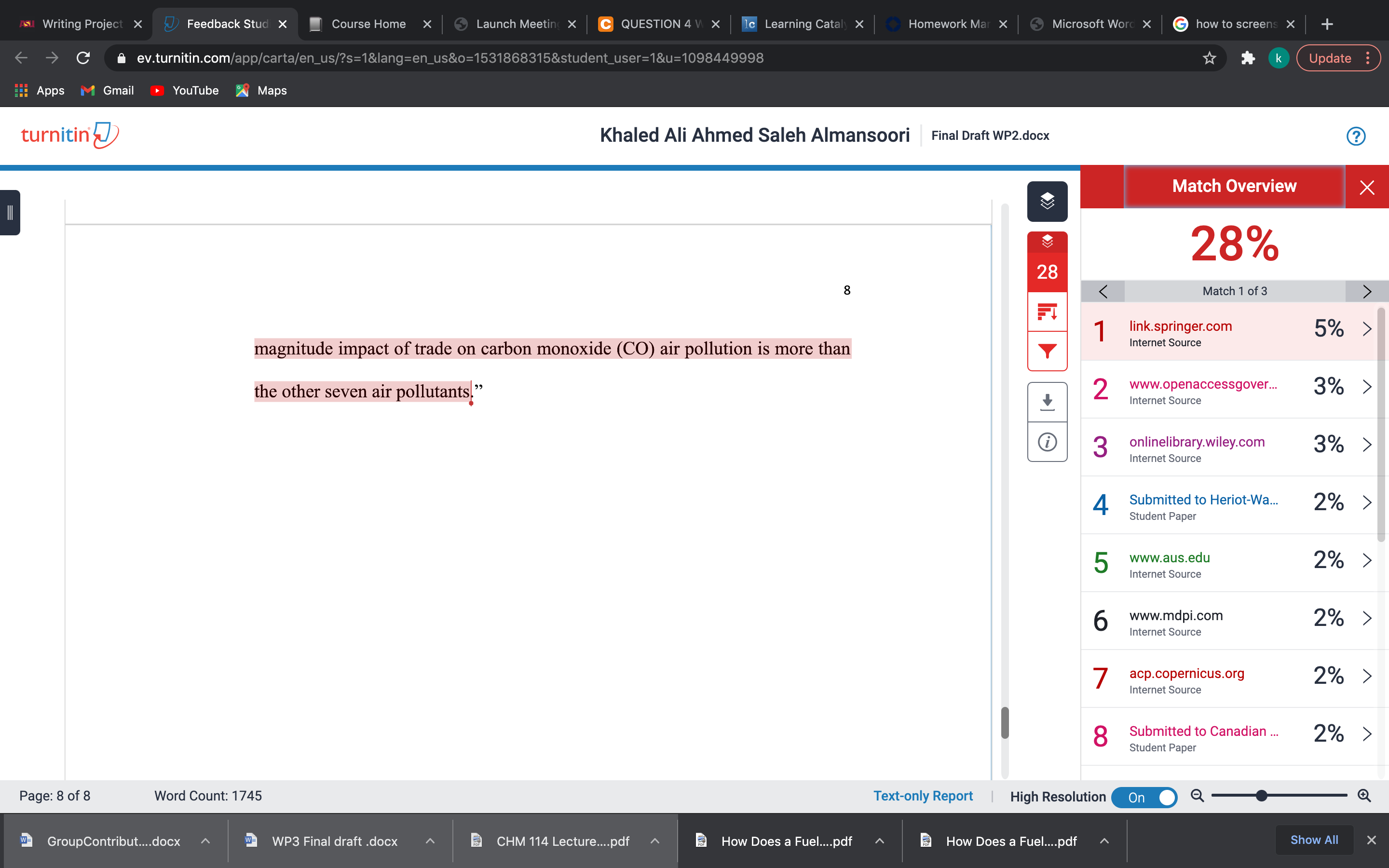Open the Chrome three-dot menu

coord(1368,58)
